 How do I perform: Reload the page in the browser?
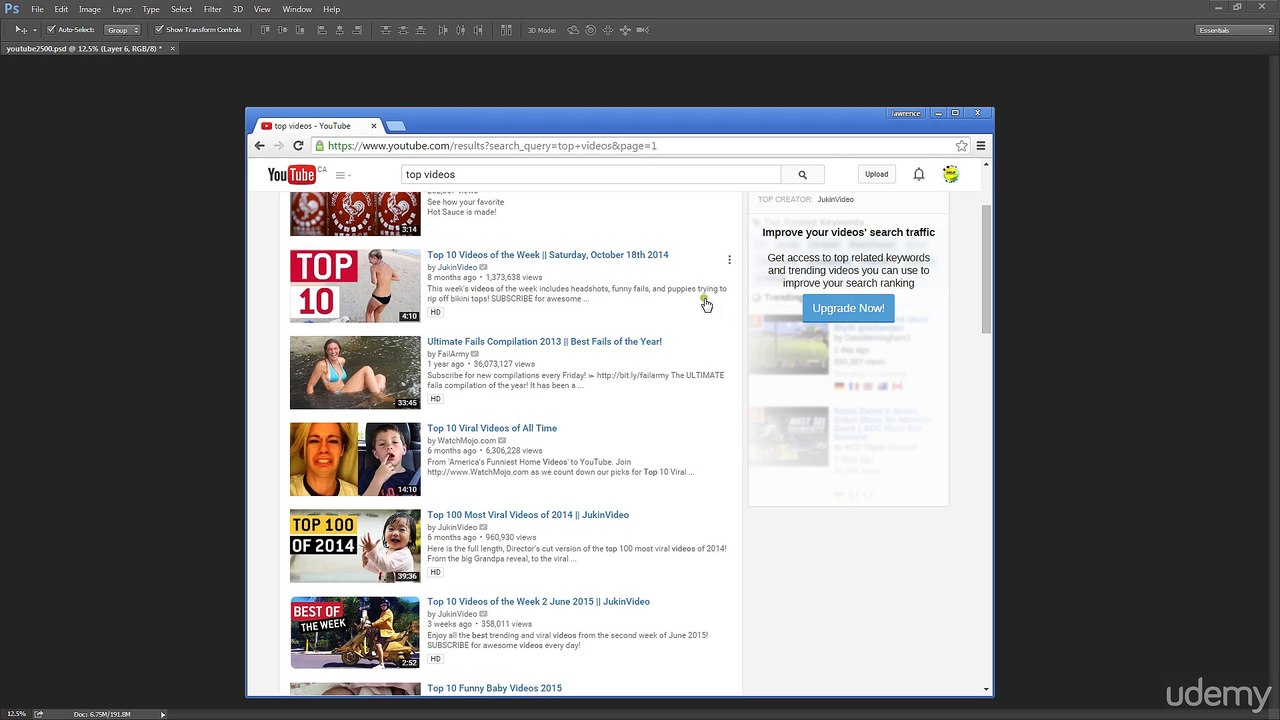(298, 146)
